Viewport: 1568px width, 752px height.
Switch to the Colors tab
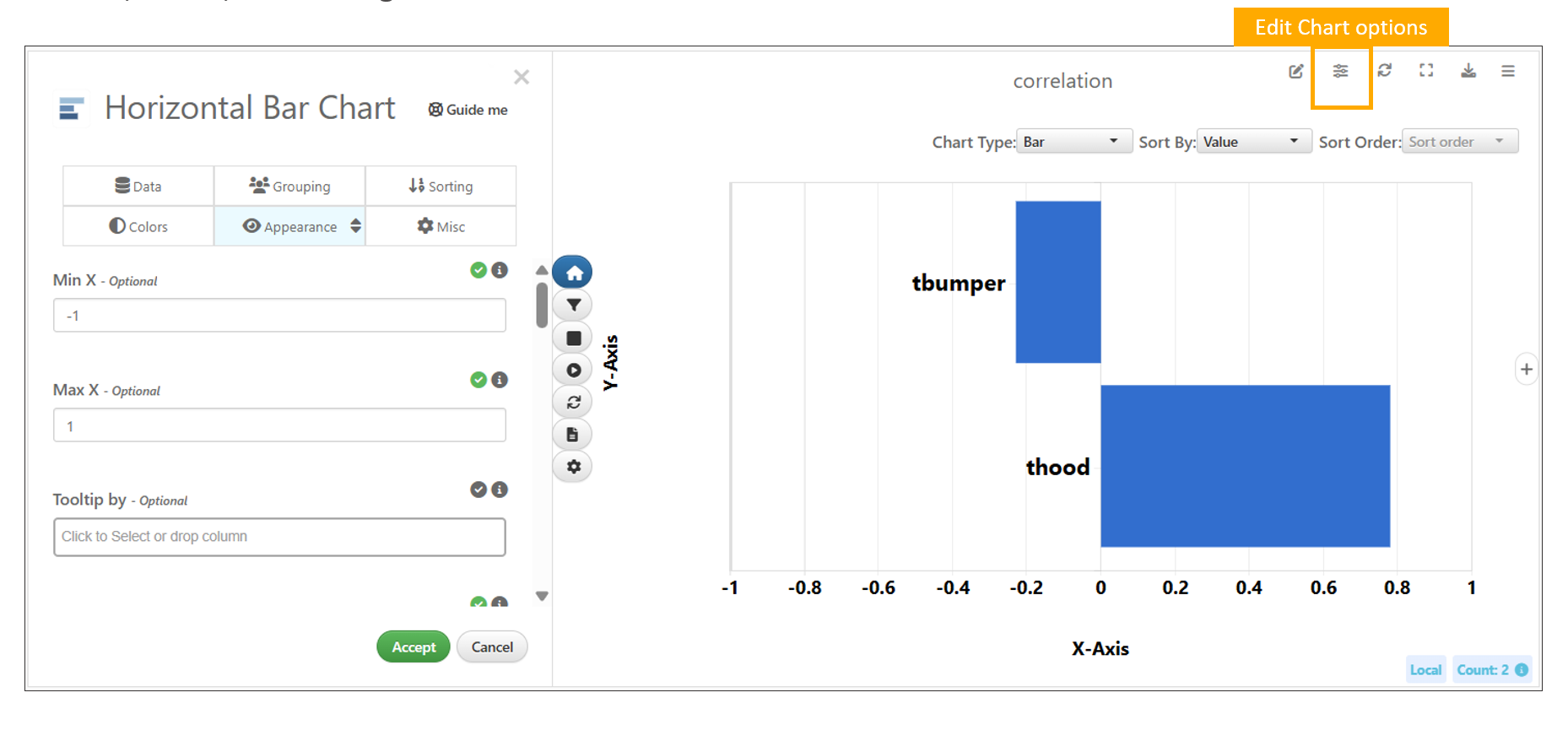tap(138, 226)
